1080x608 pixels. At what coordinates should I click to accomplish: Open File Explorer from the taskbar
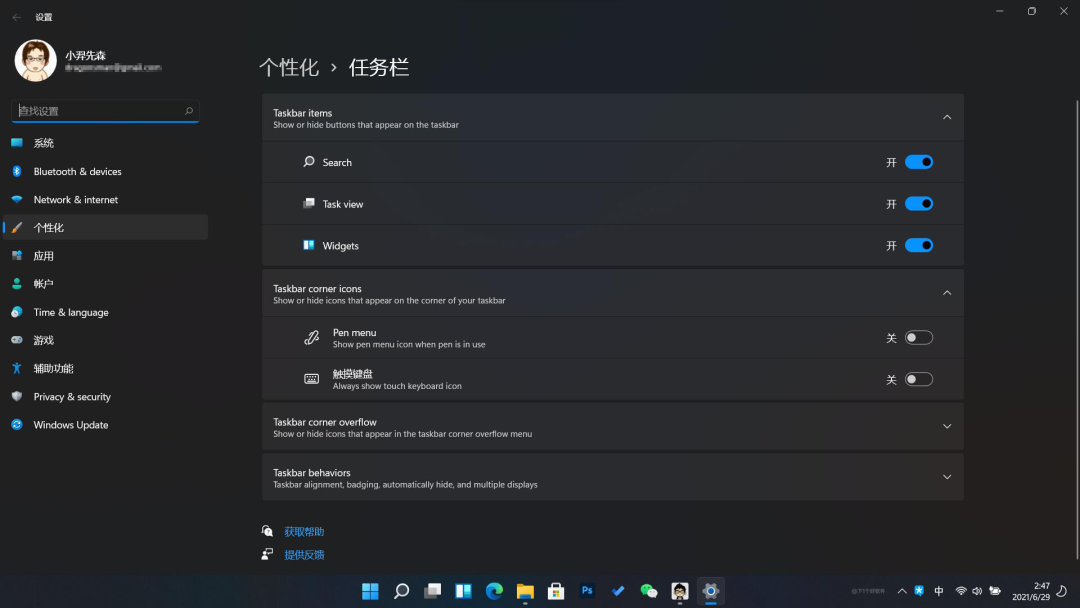(525, 591)
